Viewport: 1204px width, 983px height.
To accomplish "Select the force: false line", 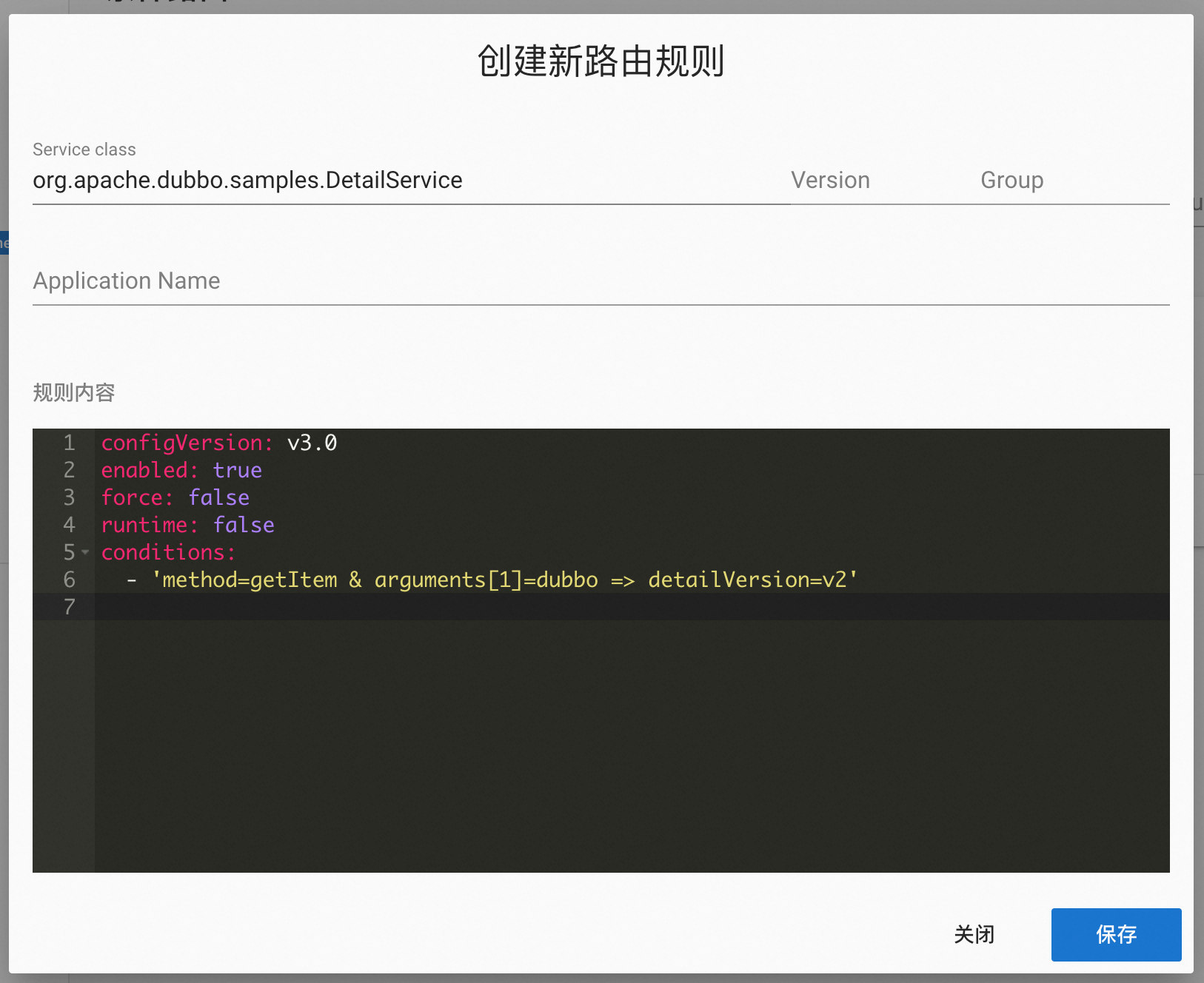I will coord(175,497).
